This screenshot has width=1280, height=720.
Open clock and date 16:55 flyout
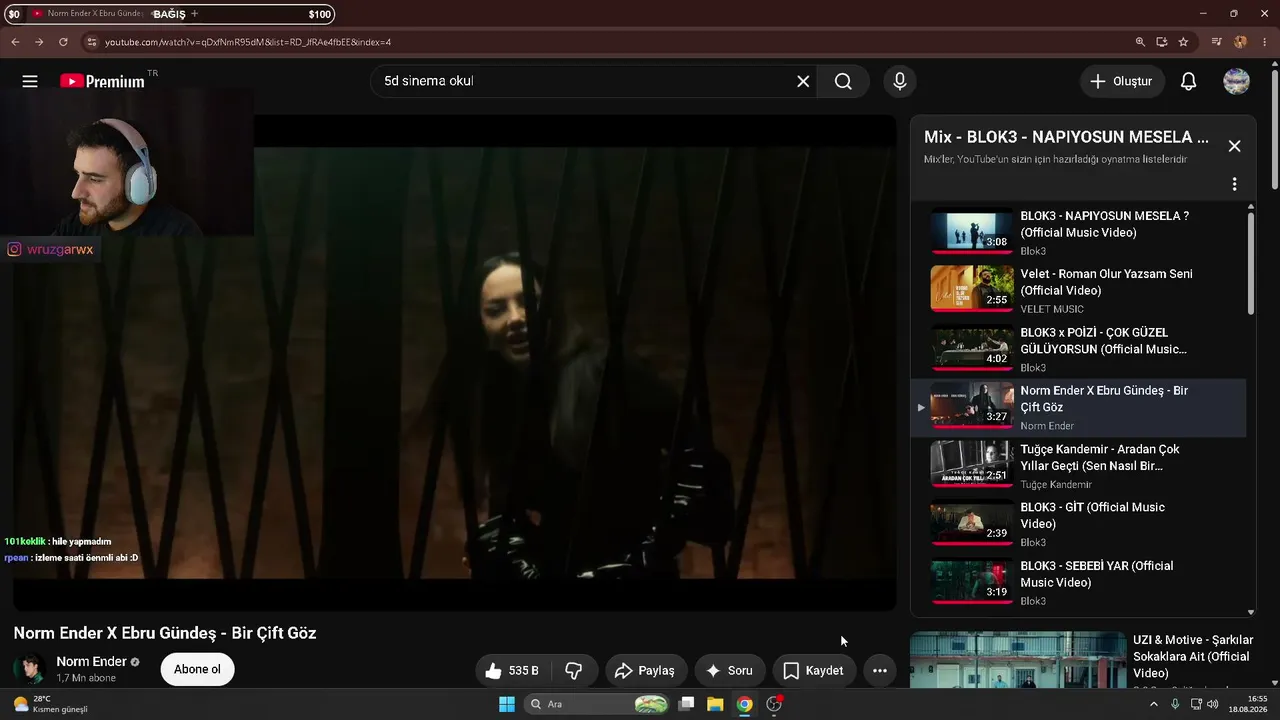1249,704
